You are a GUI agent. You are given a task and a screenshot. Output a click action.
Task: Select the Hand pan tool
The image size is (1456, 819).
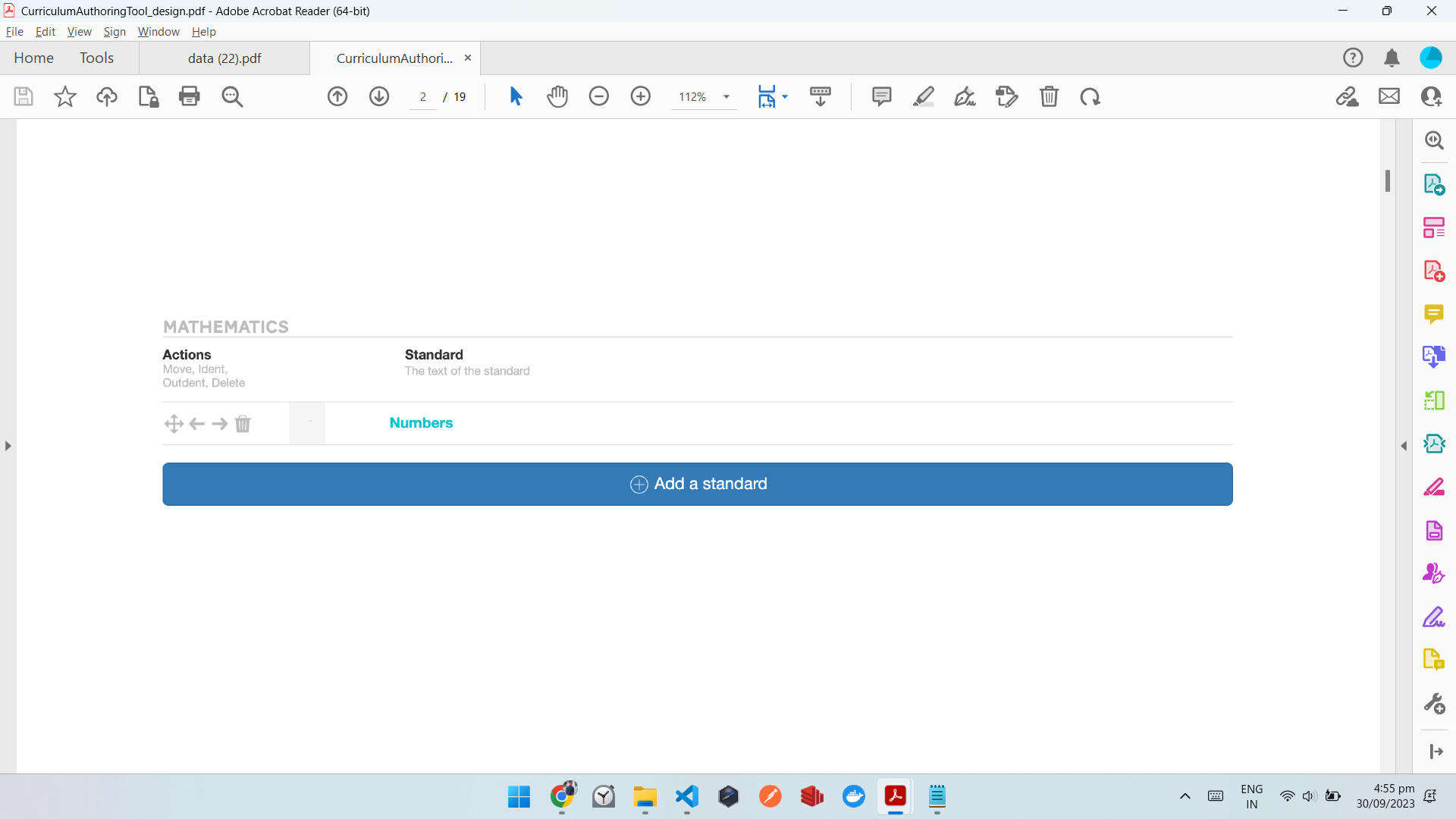click(x=557, y=96)
